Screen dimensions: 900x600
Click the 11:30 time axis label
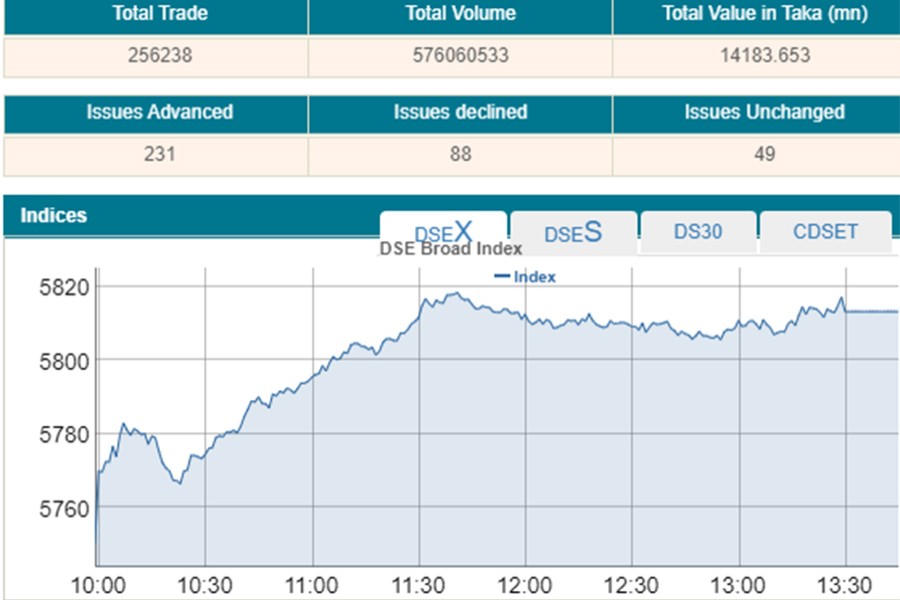(x=419, y=585)
